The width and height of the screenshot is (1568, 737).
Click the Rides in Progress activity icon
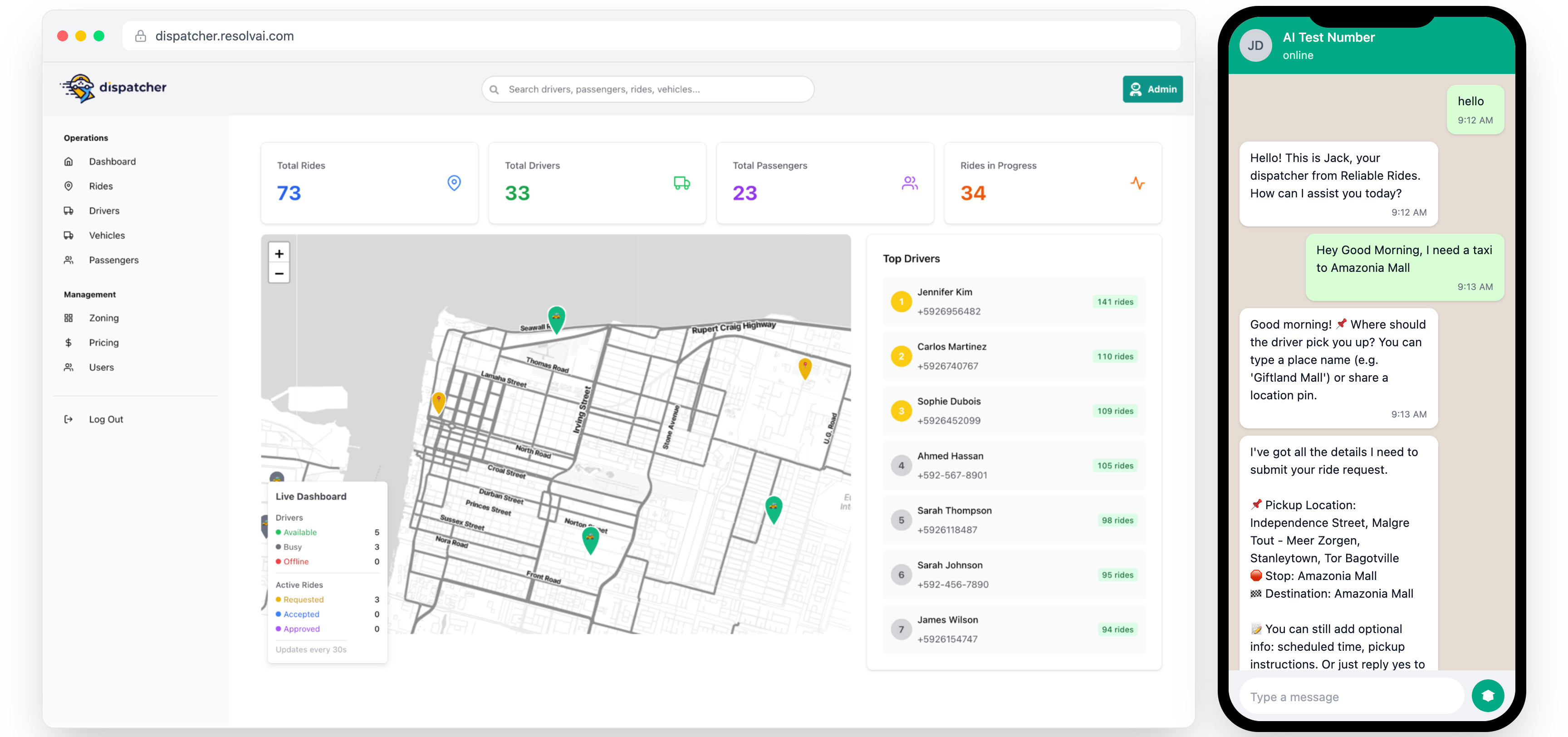1137,183
